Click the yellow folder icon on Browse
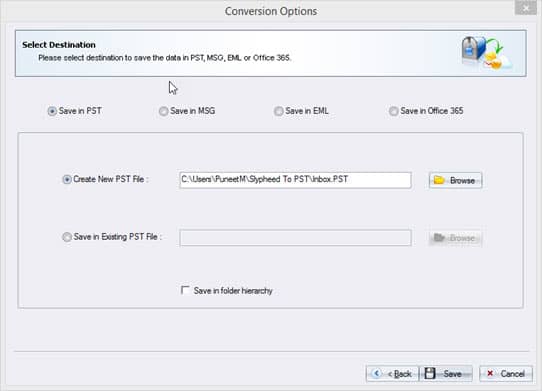 439,180
